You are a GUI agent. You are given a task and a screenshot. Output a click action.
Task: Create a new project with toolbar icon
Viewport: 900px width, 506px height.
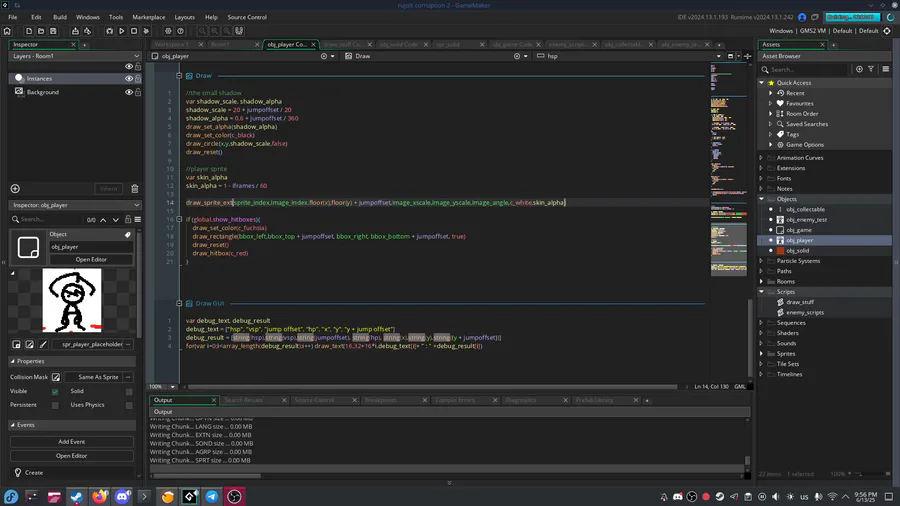tap(29, 31)
